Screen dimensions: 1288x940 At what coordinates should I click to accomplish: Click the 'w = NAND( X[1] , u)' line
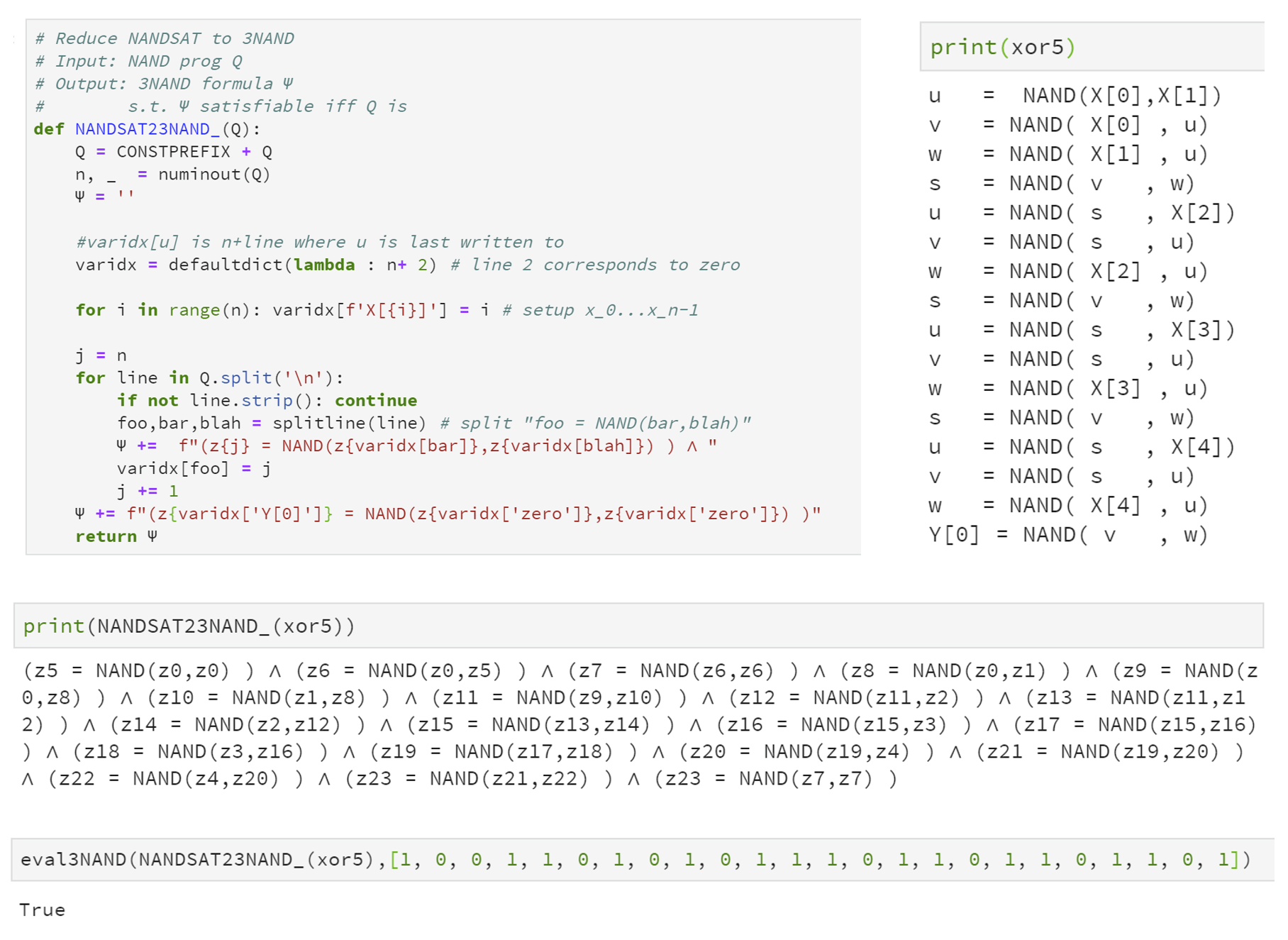(x=1068, y=154)
